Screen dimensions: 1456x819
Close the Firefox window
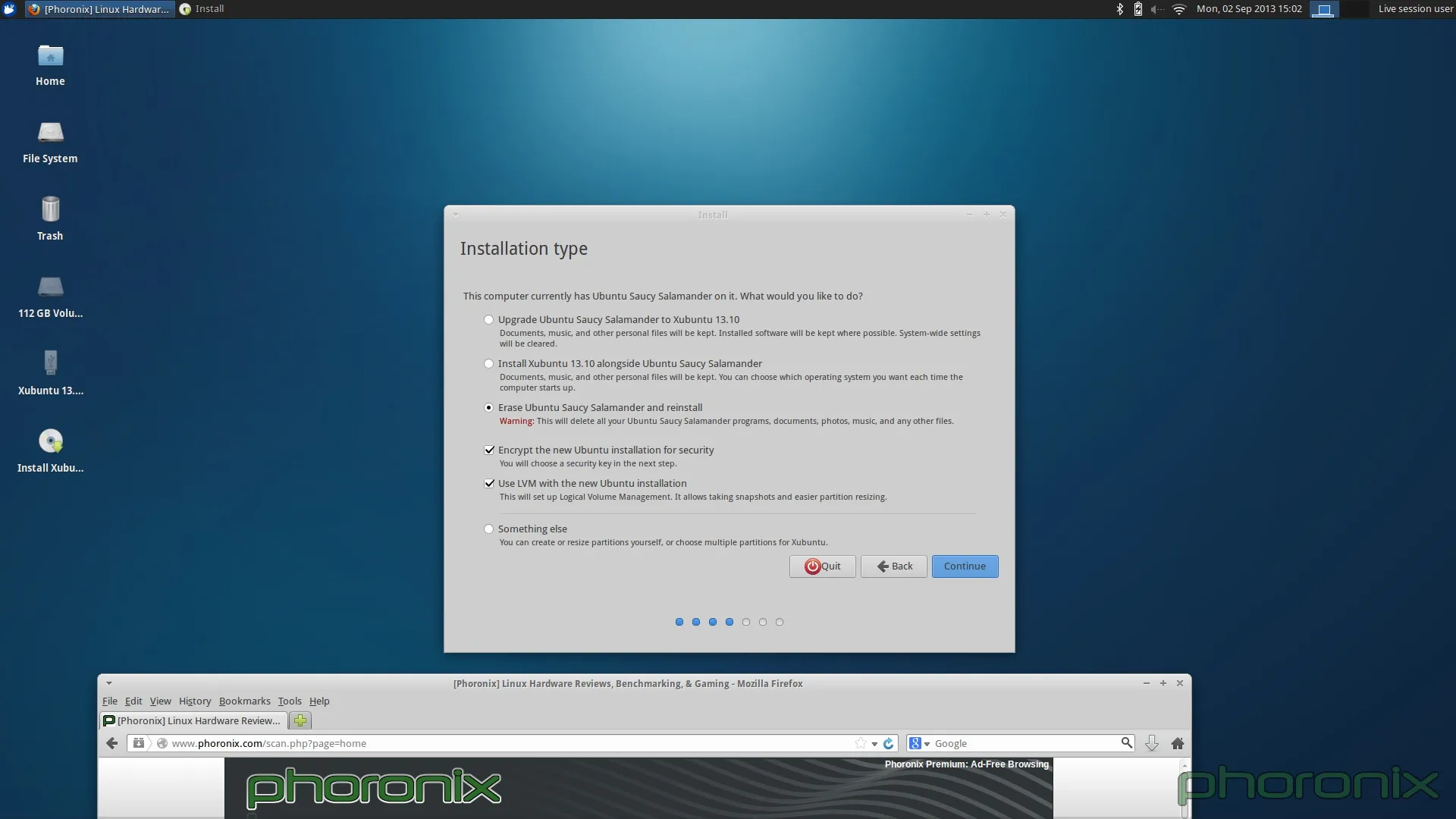click(1180, 683)
